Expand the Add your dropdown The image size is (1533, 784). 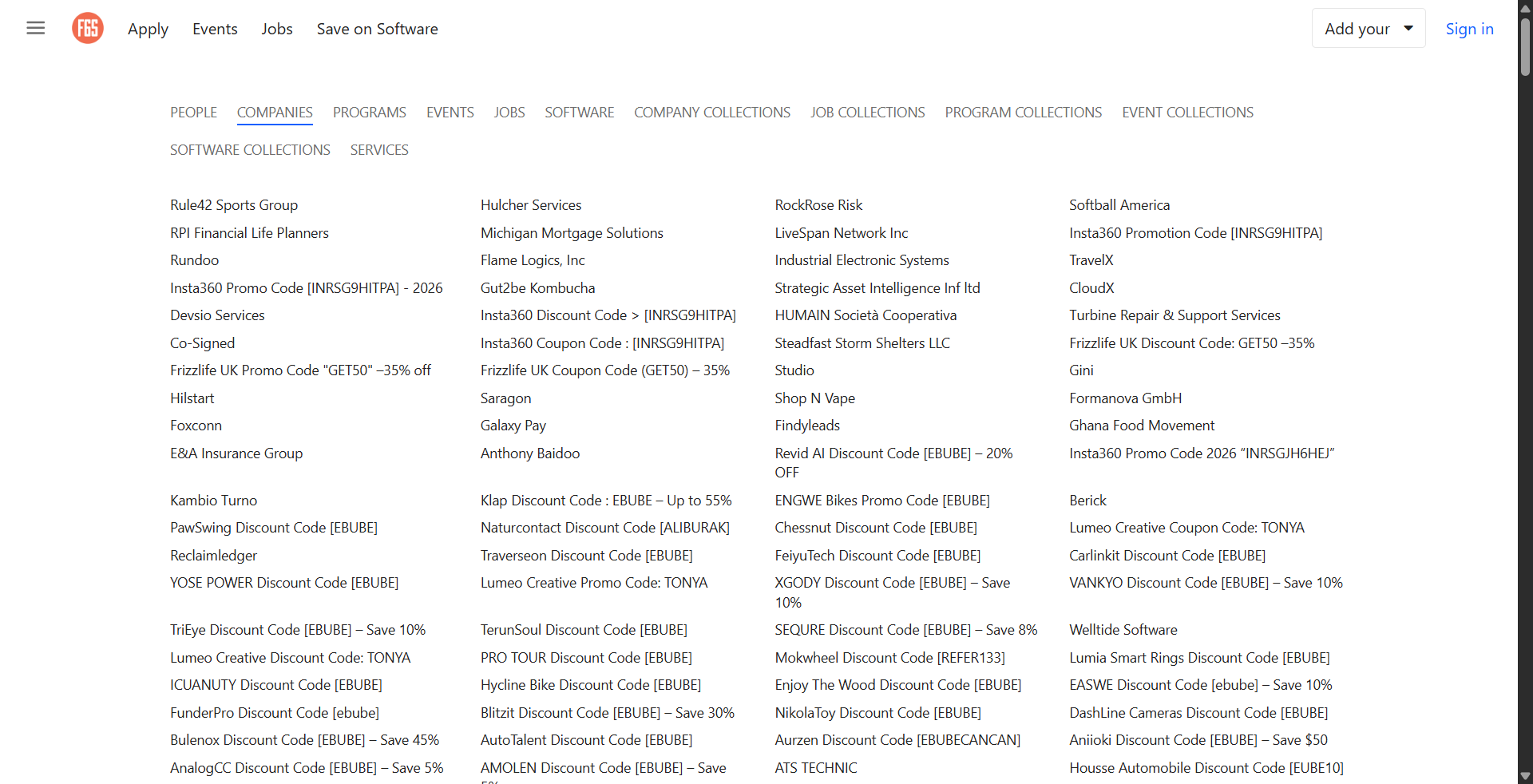click(1369, 29)
